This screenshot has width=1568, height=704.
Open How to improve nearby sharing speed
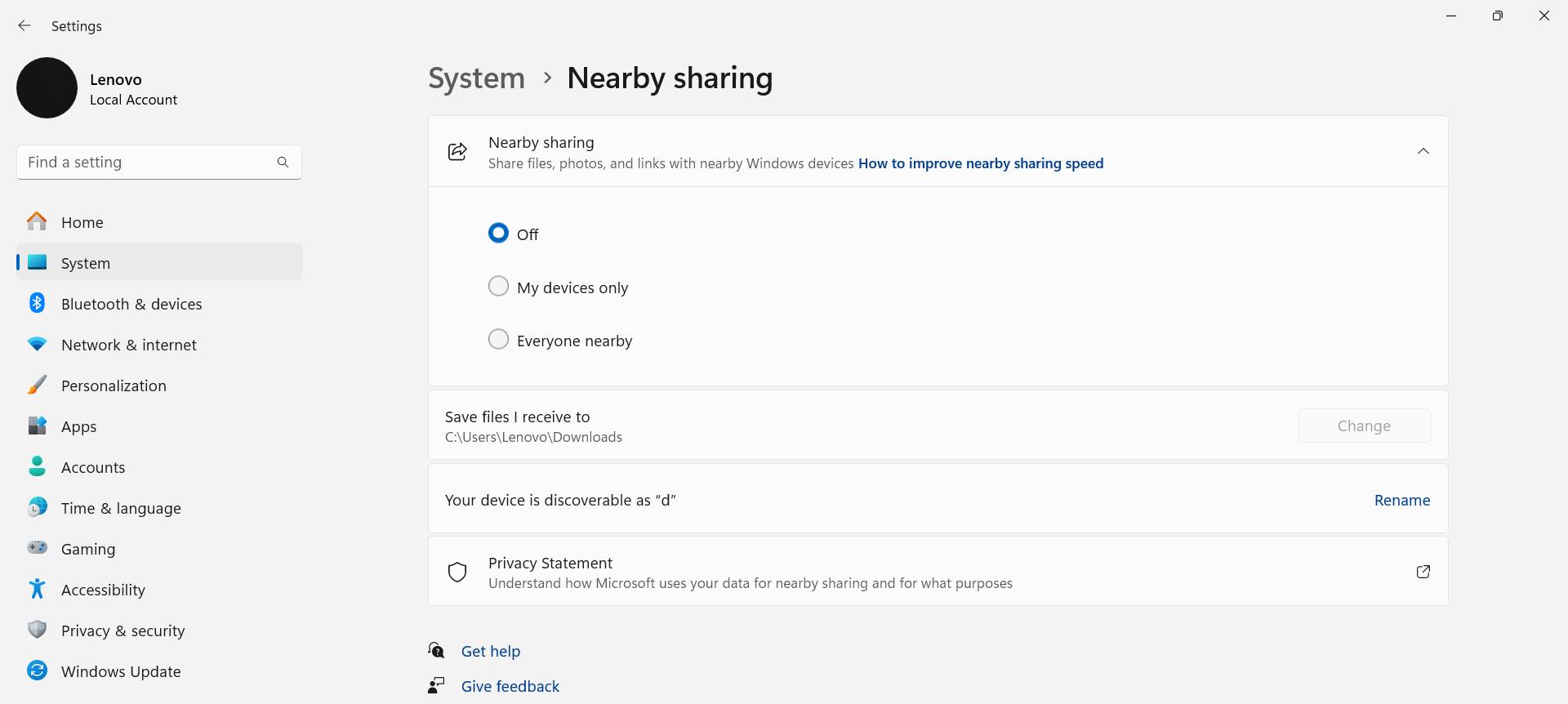click(980, 163)
